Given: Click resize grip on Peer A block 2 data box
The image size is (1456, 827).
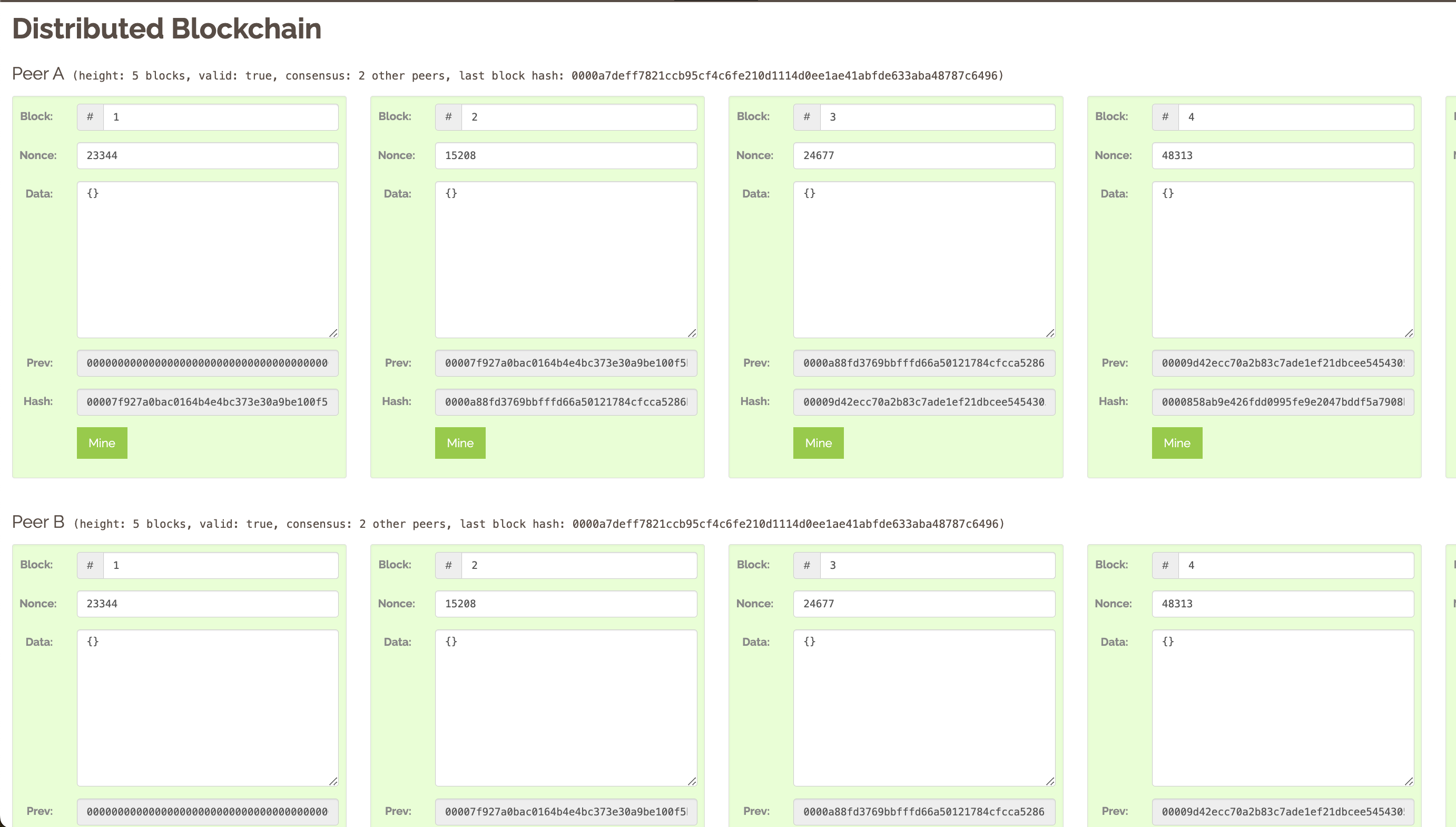Looking at the screenshot, I should [692, 333].
